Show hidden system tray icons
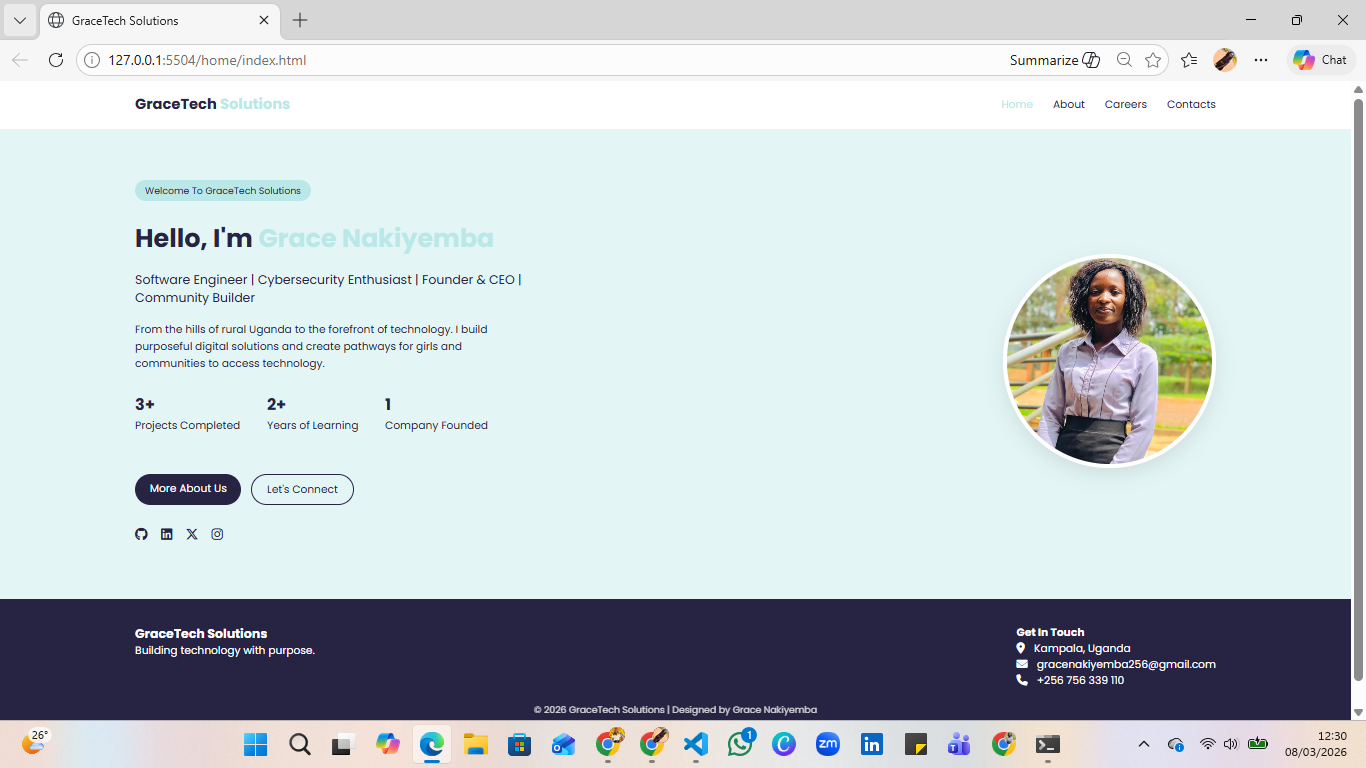Viewport: 1366px width, 768px height. coord(1144,744)
